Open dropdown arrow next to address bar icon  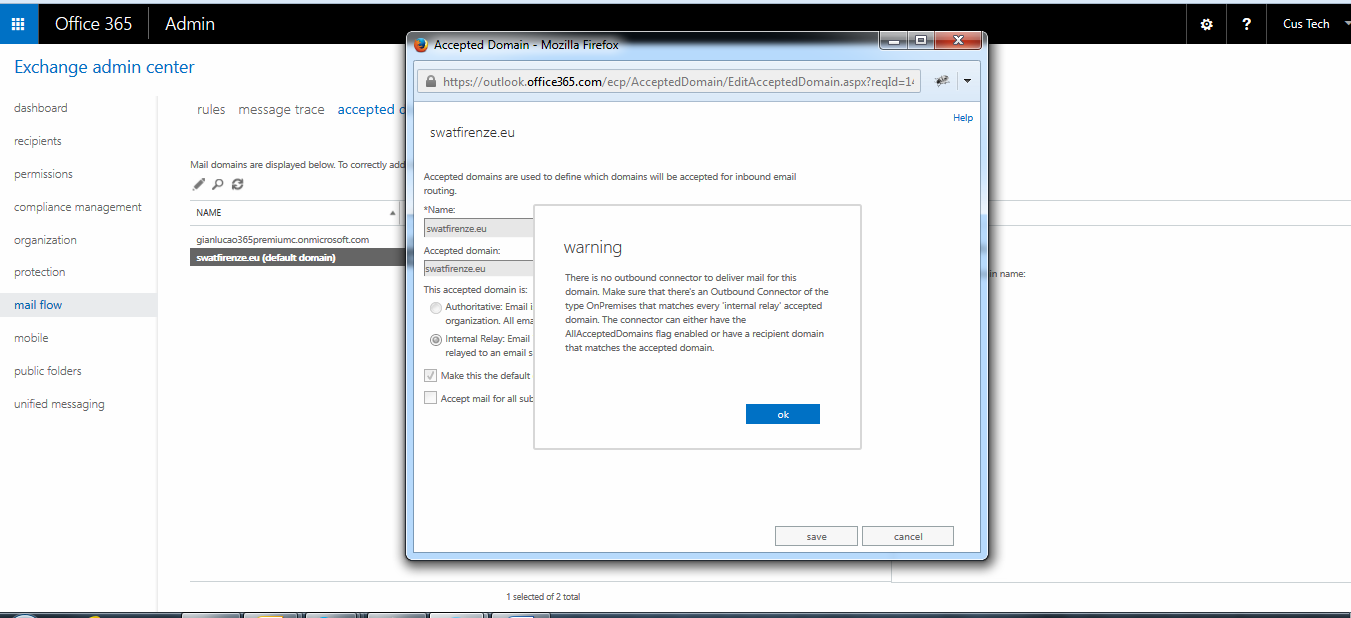[967, 82]
